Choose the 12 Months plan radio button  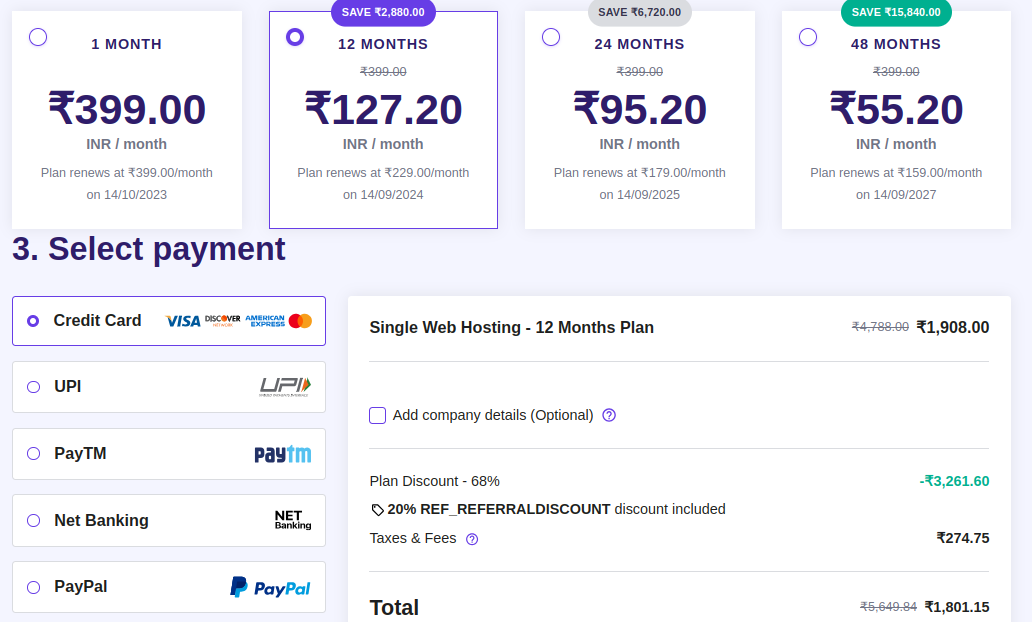[x=295, y=37]
